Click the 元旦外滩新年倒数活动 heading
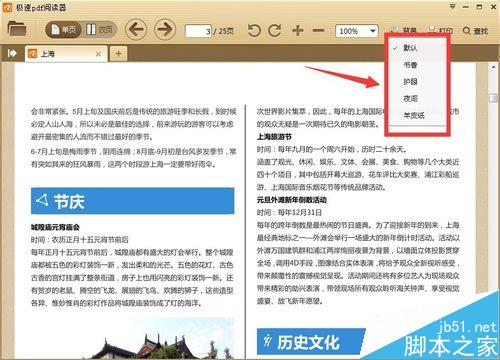The height and width of the screenshot is (360, 500). pos(292,200)
